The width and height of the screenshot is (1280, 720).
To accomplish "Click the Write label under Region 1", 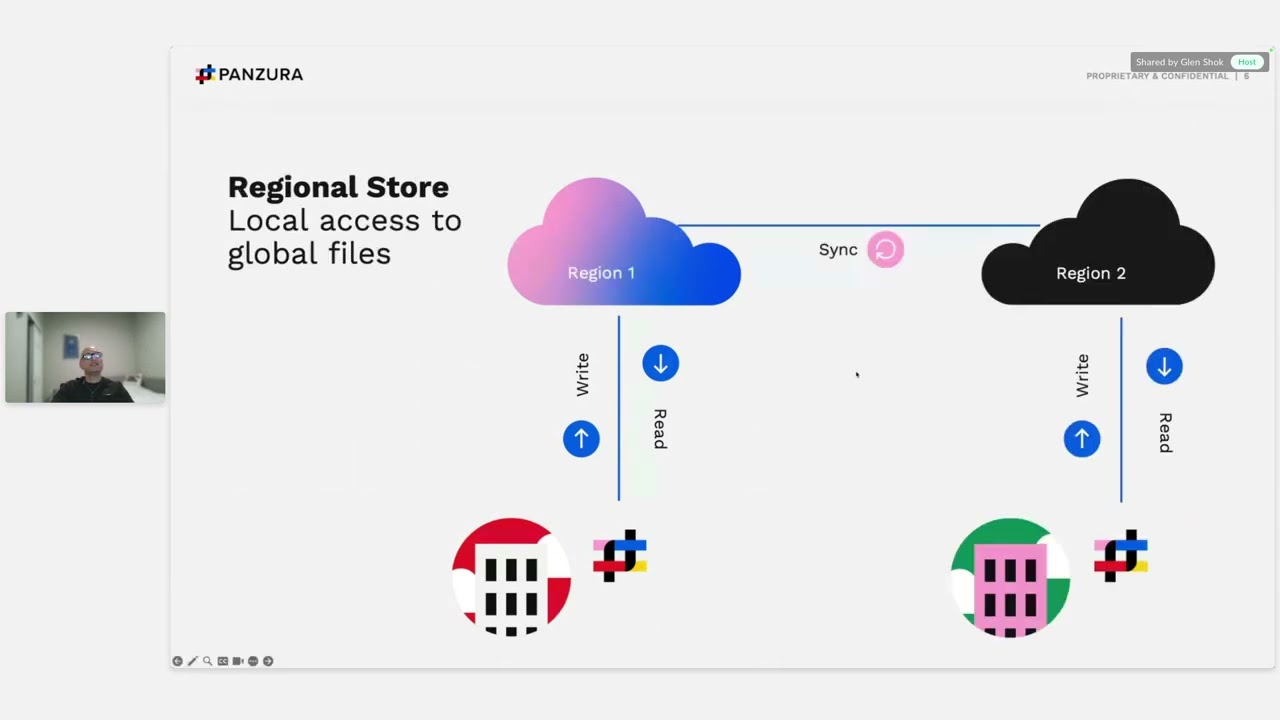I will [x=582, y=375].
